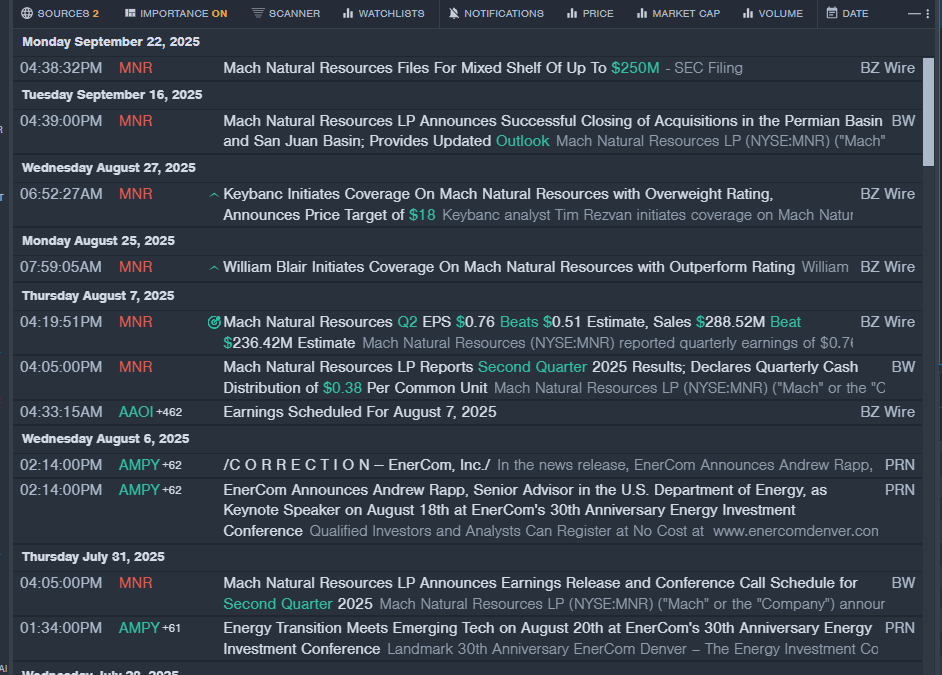Click the upgrade arrow beside William Blair headline

point(213,267)
